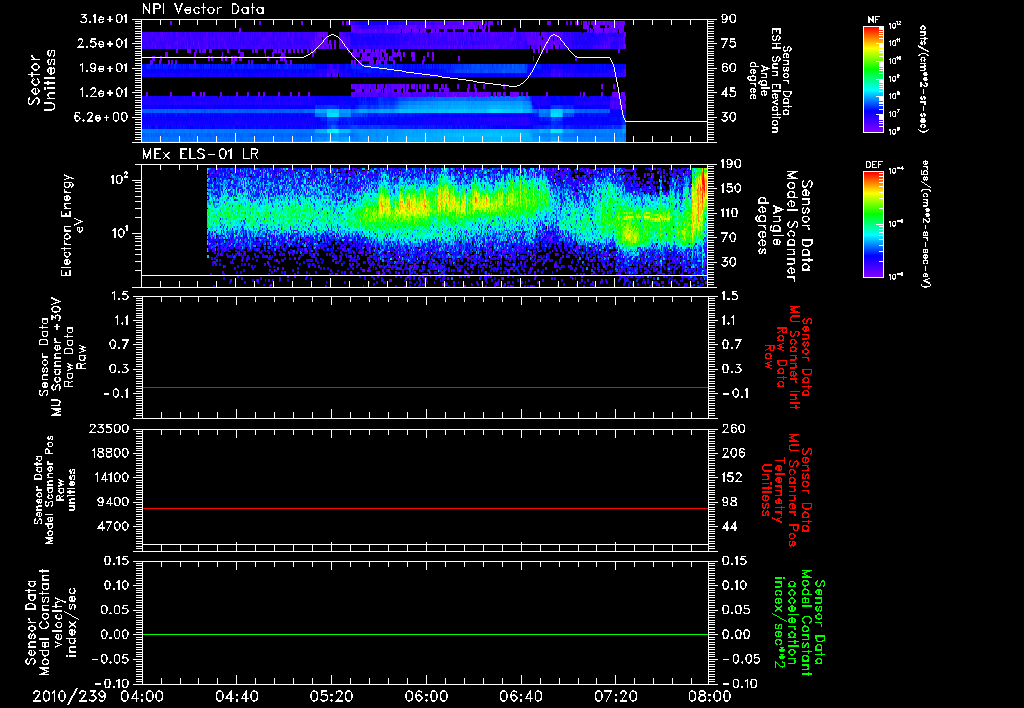The image size is (1024, 708).
Task: Click the 206 telemetry tick label
Action: point(732,453)
